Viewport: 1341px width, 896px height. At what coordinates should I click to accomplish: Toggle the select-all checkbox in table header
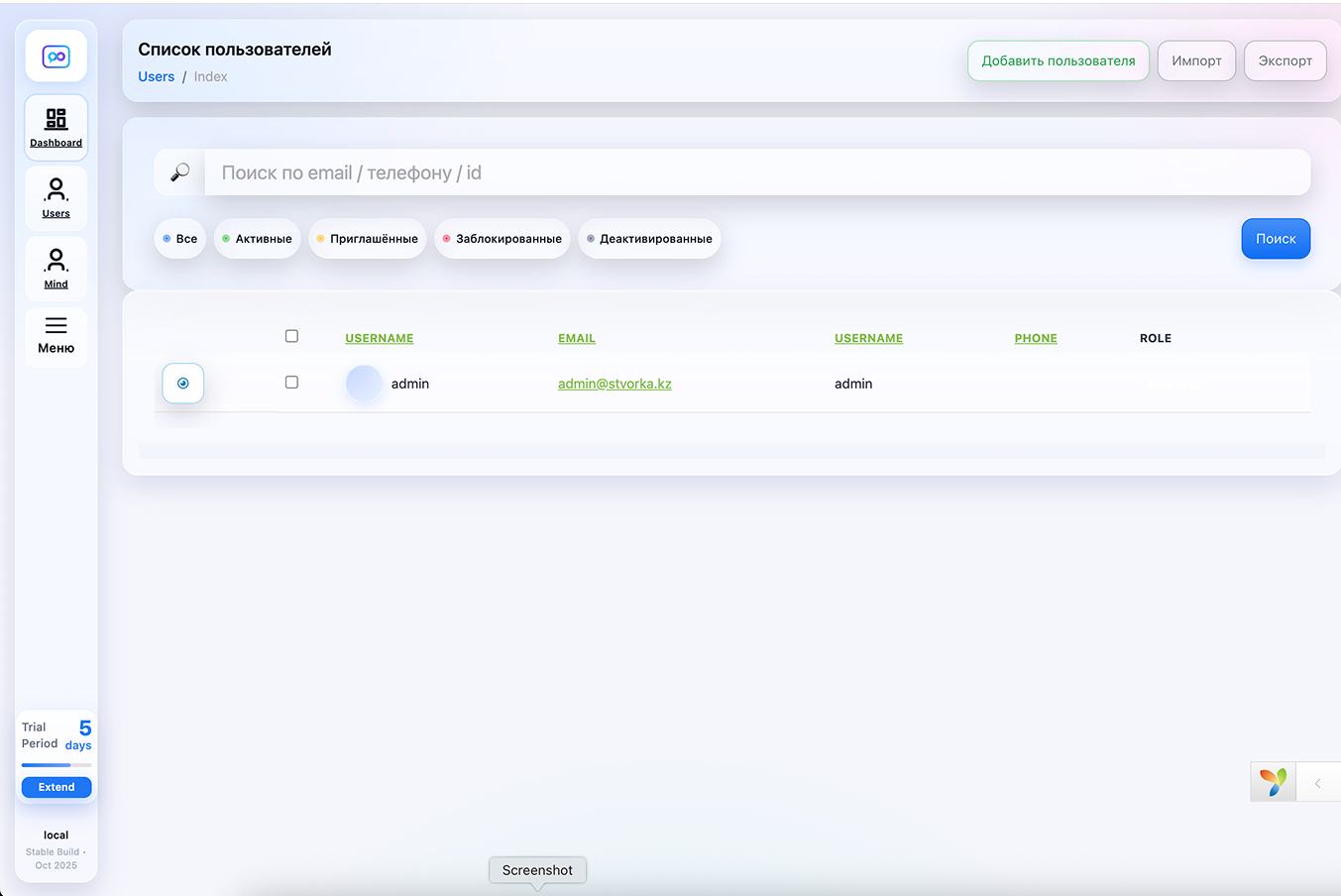pyautogui.click(x=291, y=336)
